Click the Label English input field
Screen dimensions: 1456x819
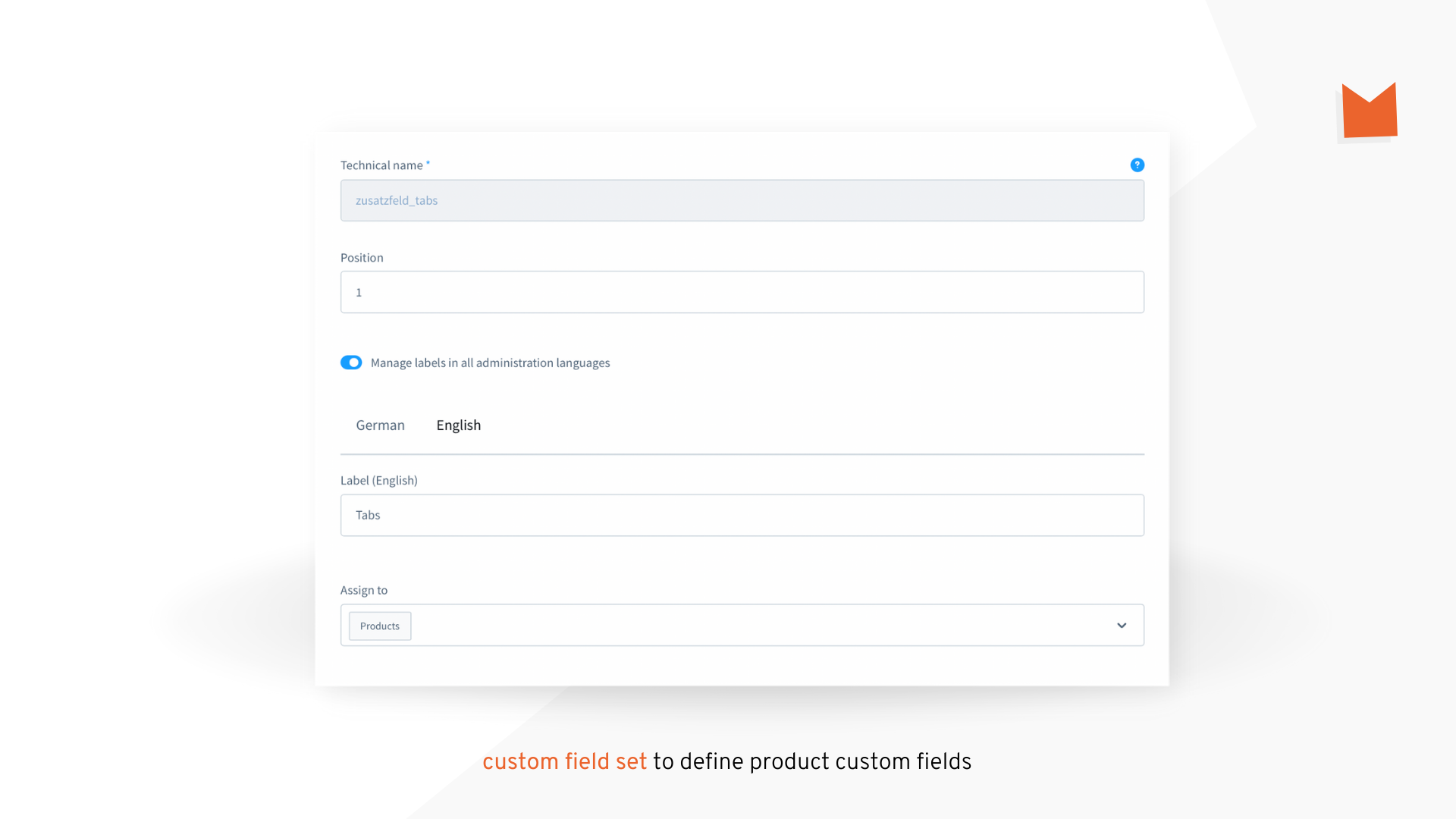(x=742, y=514)
